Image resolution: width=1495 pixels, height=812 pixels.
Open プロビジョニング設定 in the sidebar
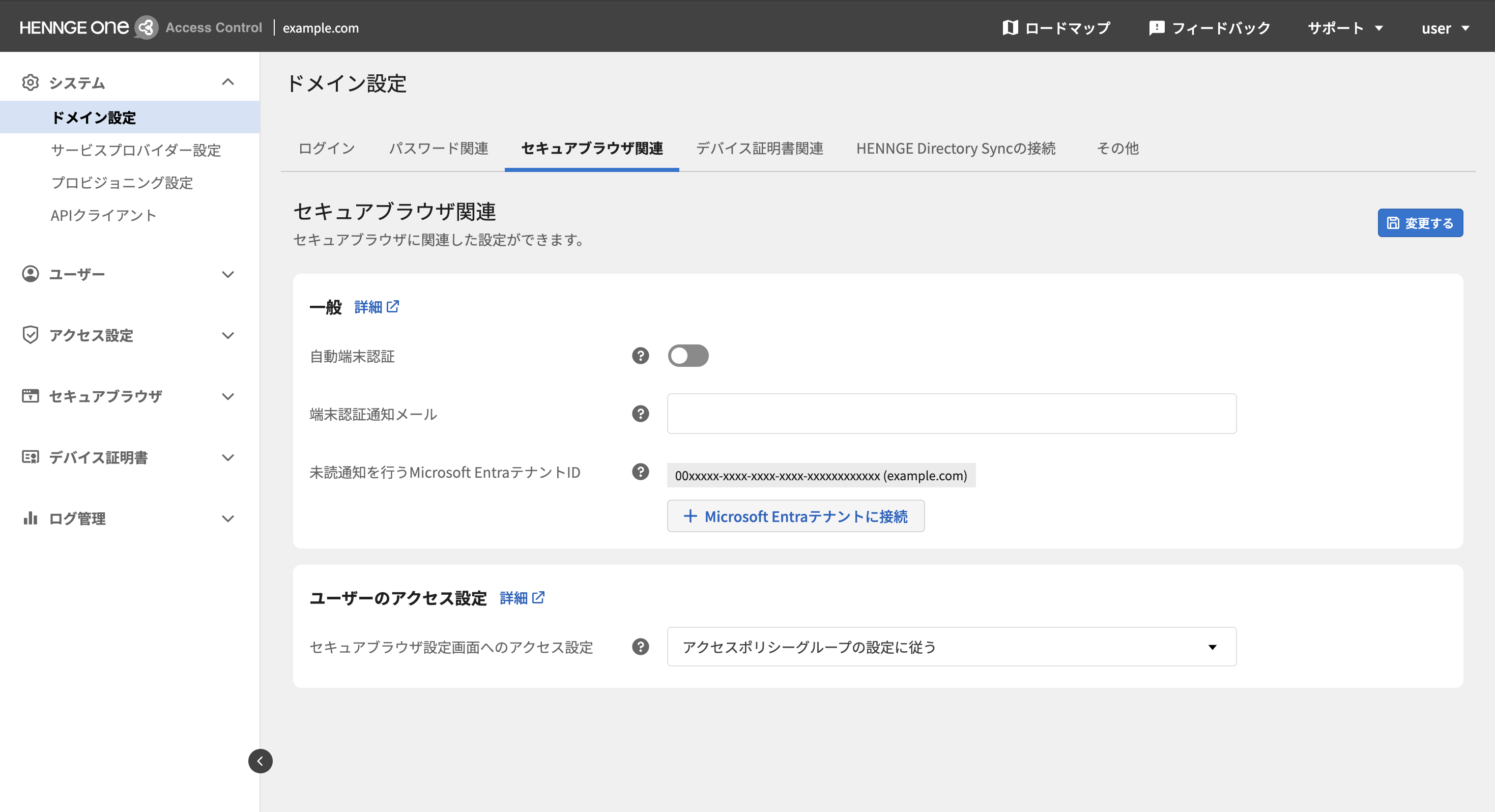click(x=122, y=182)
